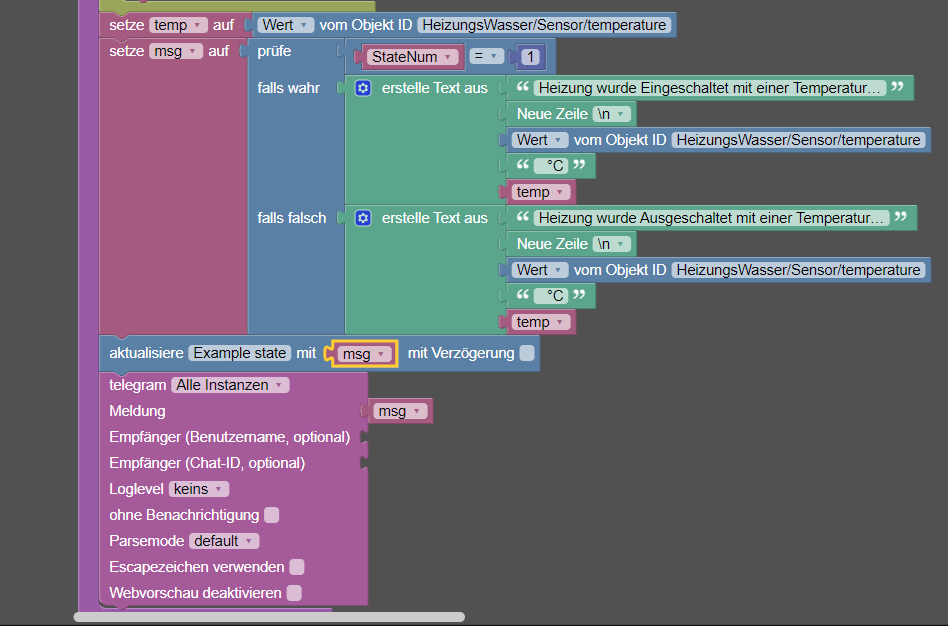948x626 pixels.
Task: Click the number field containing 1
Action: 530,57
